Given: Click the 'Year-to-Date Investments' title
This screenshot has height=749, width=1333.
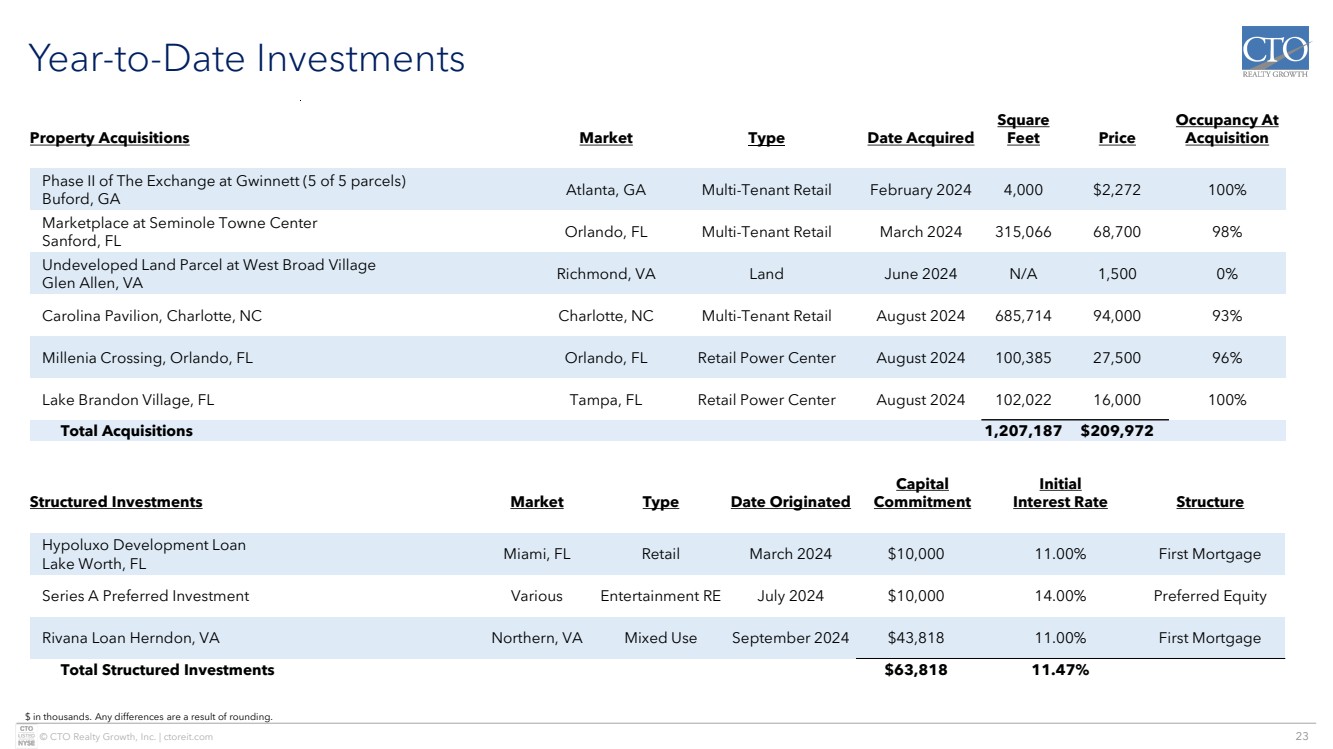Looking at the screenshot, I should 246,59.
